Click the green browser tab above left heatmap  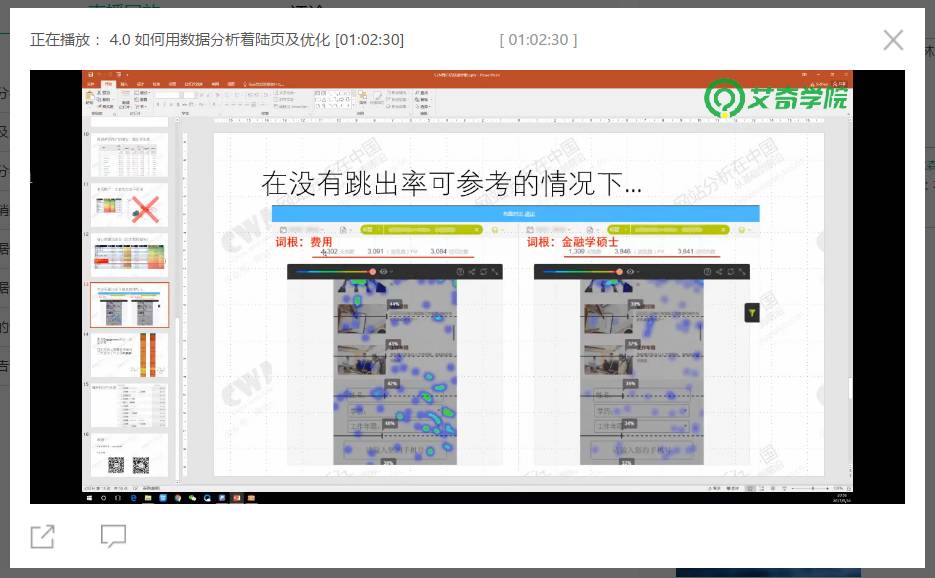tap(422, 230)
